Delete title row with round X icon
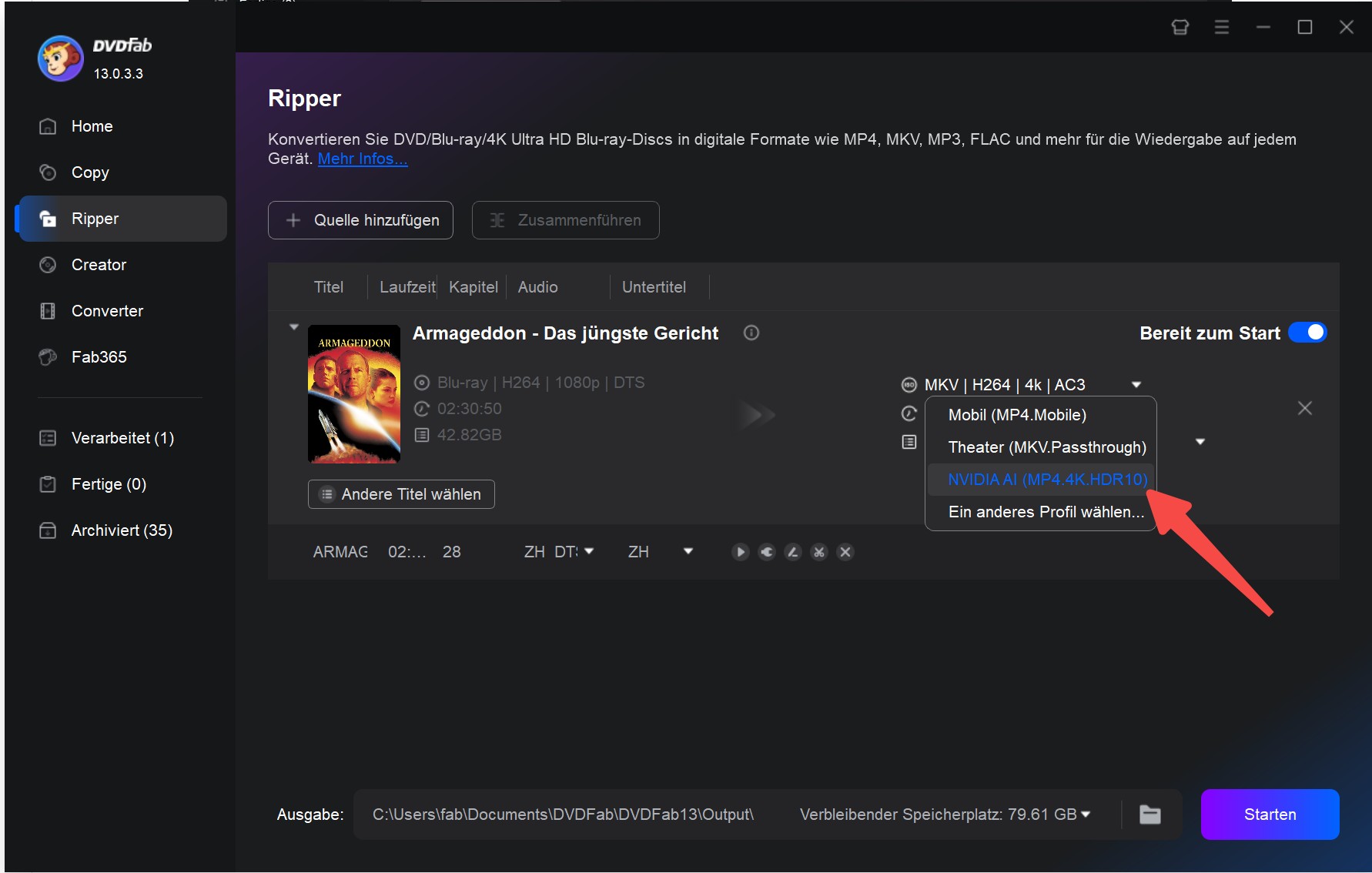Viewport: 1372px width, 873px height. (x=845, y=552)
